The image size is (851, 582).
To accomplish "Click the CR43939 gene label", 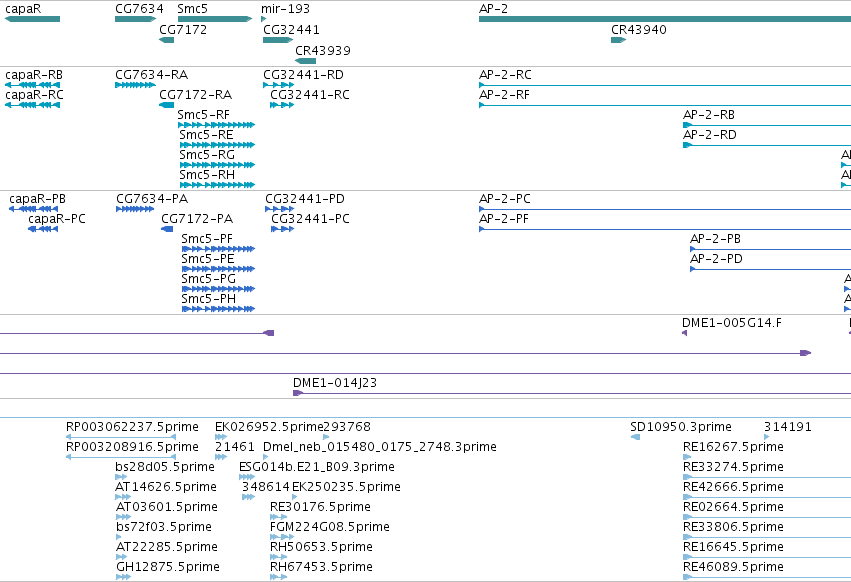I will pos(323,50).
